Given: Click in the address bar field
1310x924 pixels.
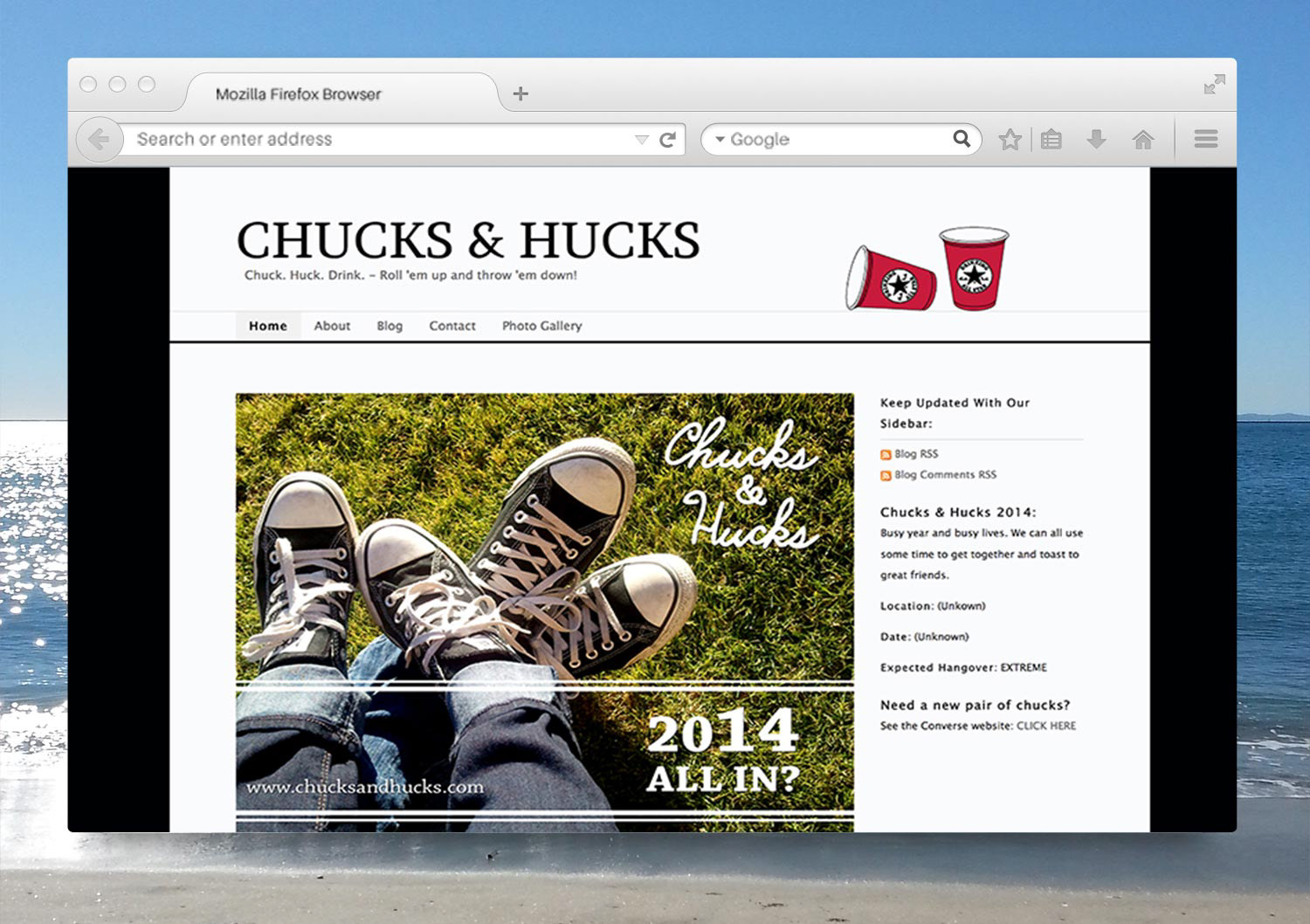Looking at the screenshot, I should (376, 140).
